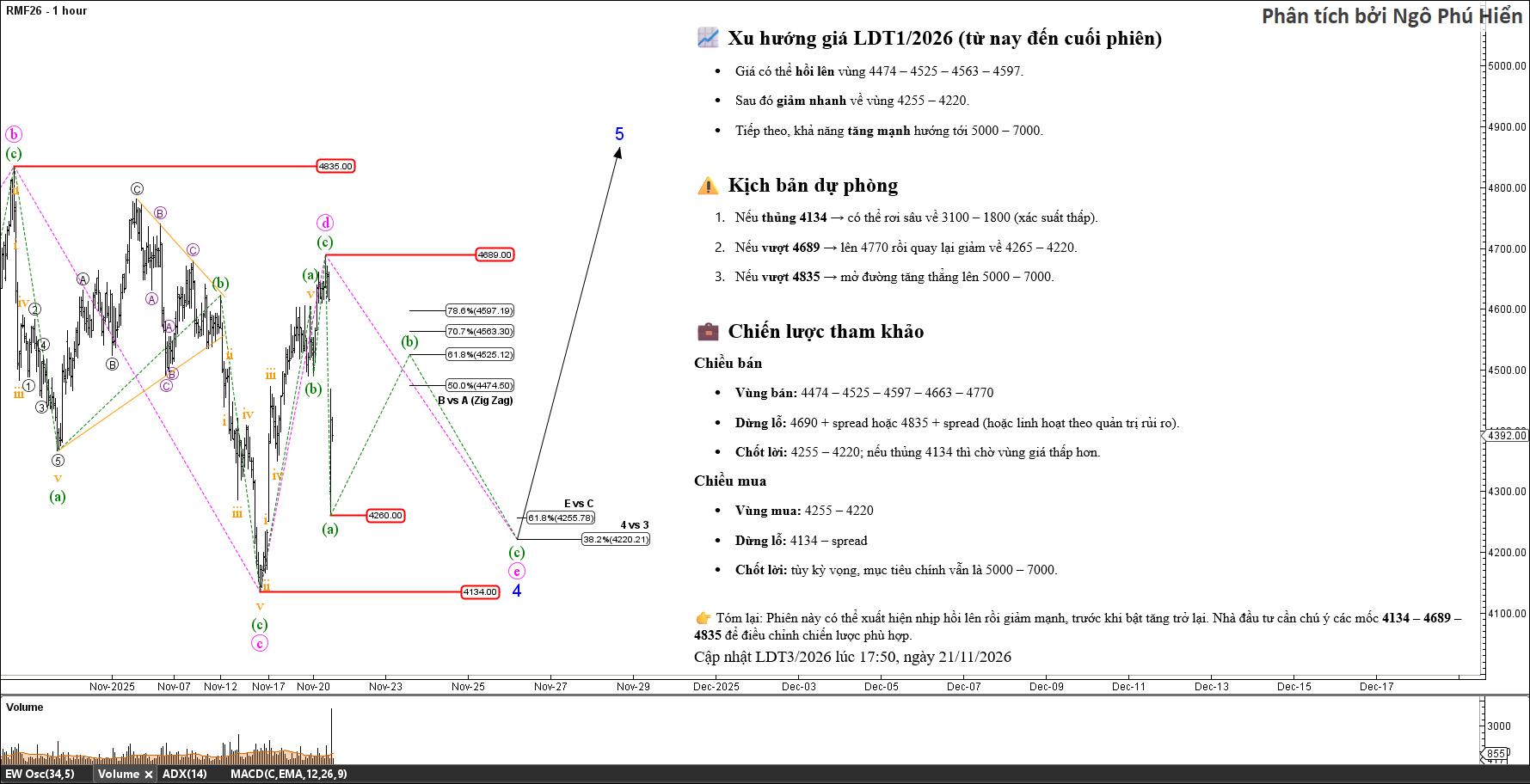The image size is (1530, 784).
Task: Close the Volume indicator tab
Action: click(x=149, y=775)
